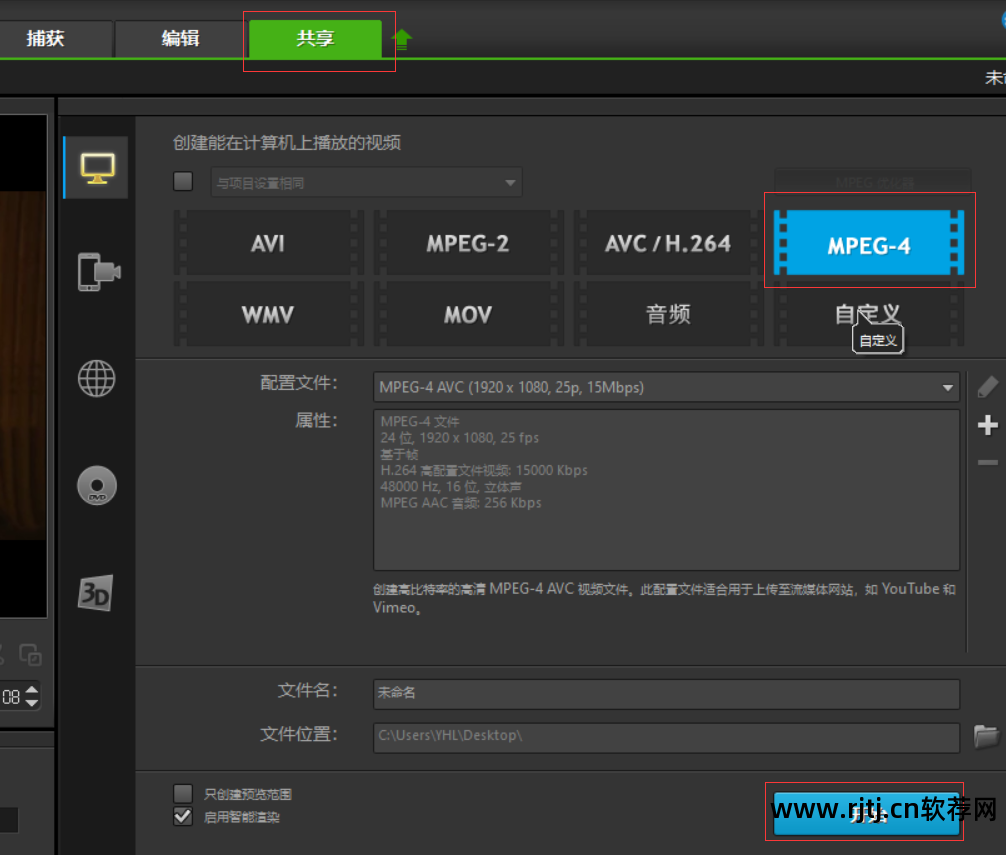Screen dimensions: 1006x855
Task: Select the web upload globe icon
Action: click(95, 379)
